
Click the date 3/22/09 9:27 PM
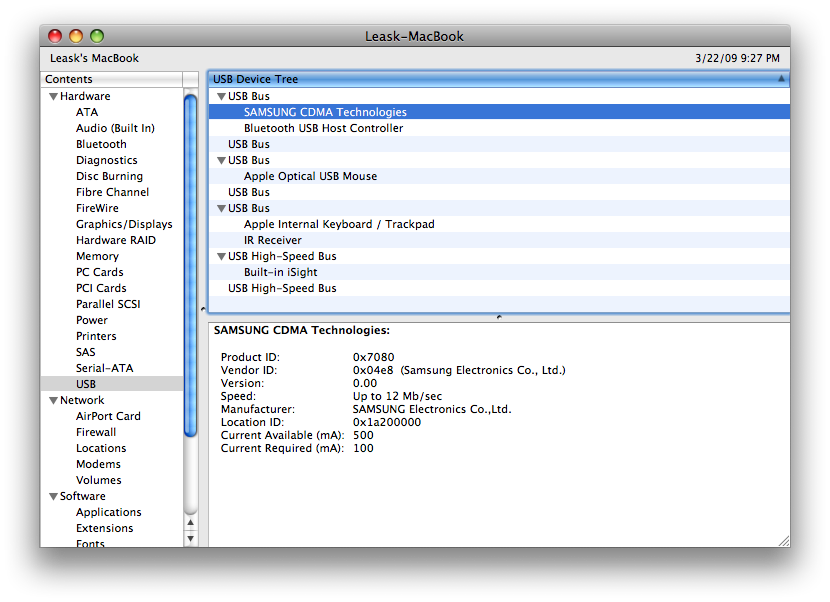click(x=737, y=58)
